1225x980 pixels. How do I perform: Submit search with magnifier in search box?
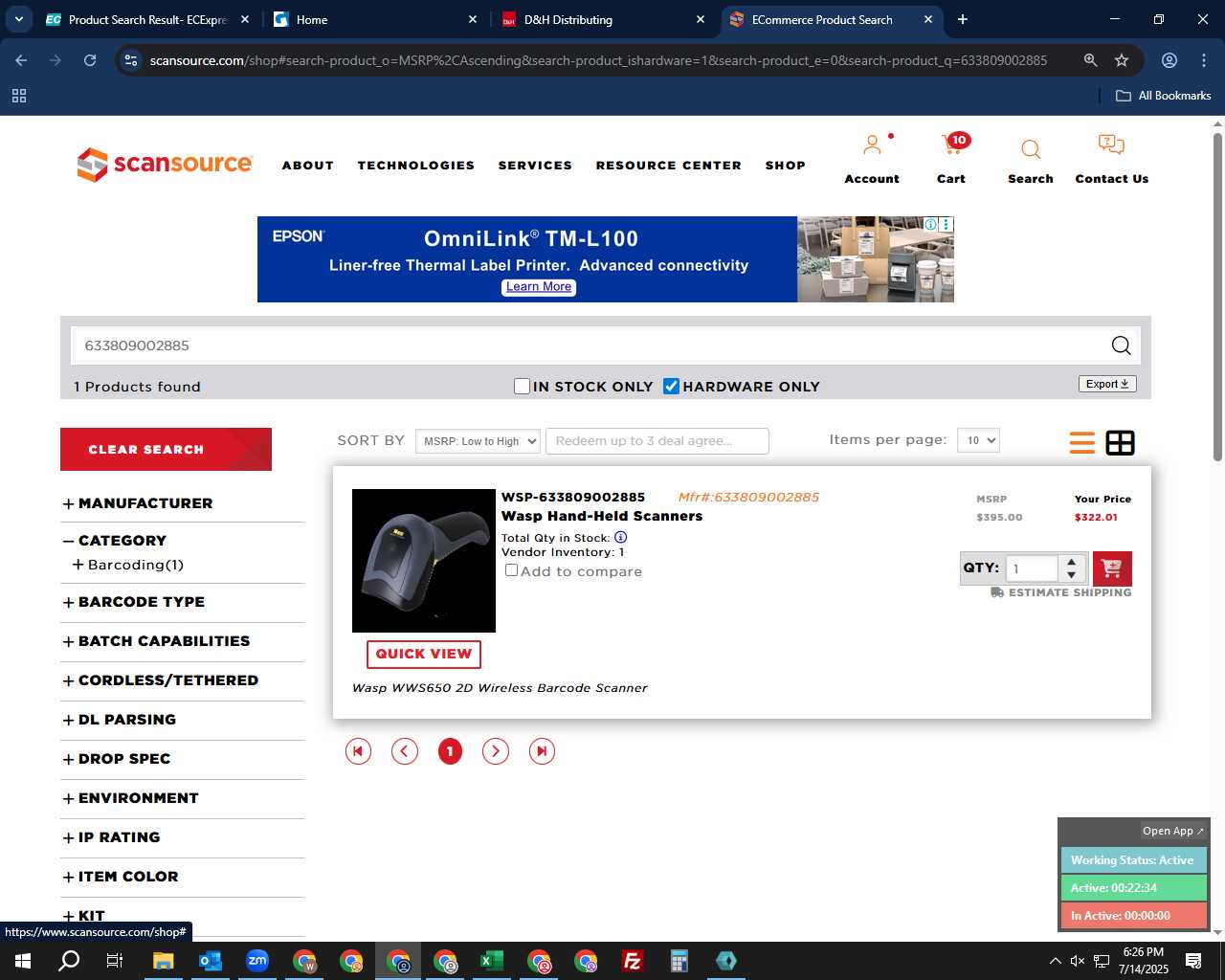click(1121, 345)
